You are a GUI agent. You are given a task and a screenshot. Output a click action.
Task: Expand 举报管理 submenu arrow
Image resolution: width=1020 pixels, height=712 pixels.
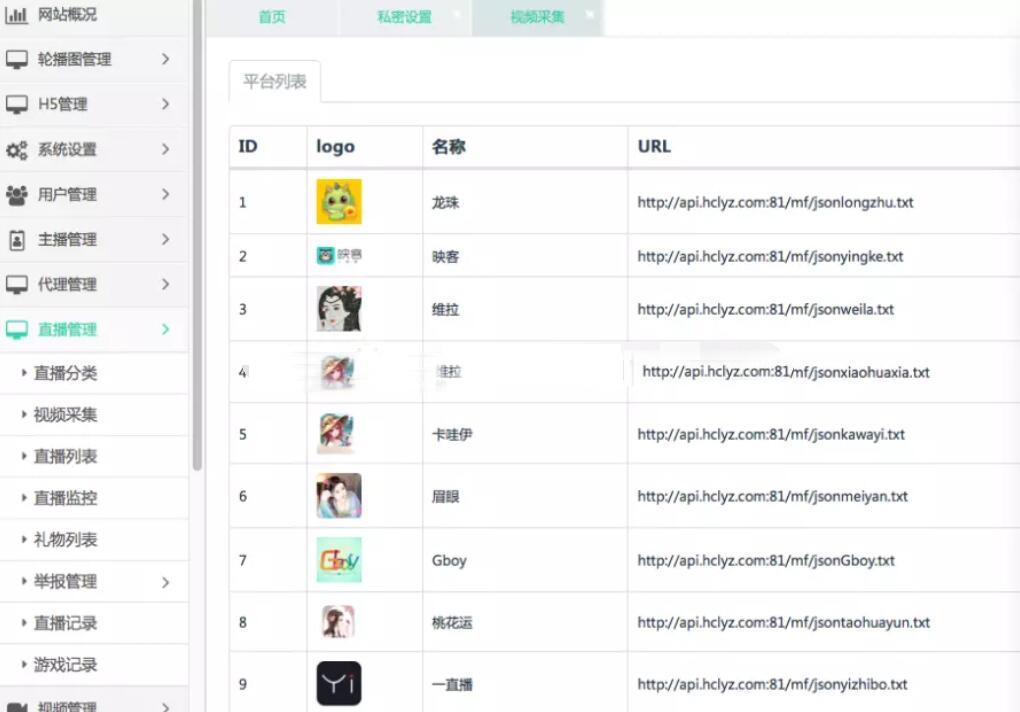166,582
